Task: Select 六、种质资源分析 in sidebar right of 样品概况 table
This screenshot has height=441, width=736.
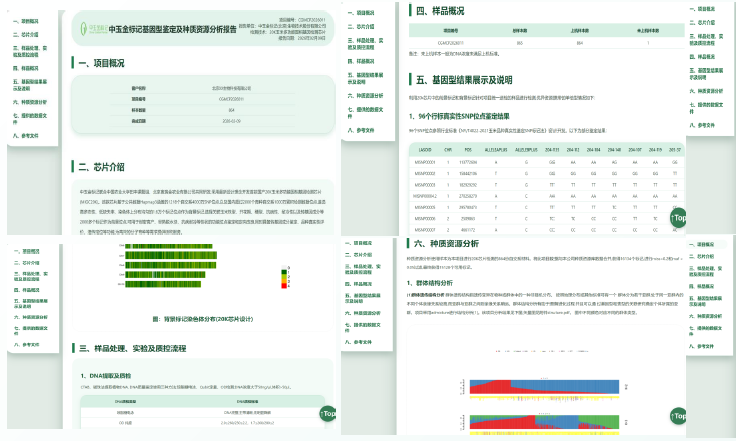Action: coord(706,91)
